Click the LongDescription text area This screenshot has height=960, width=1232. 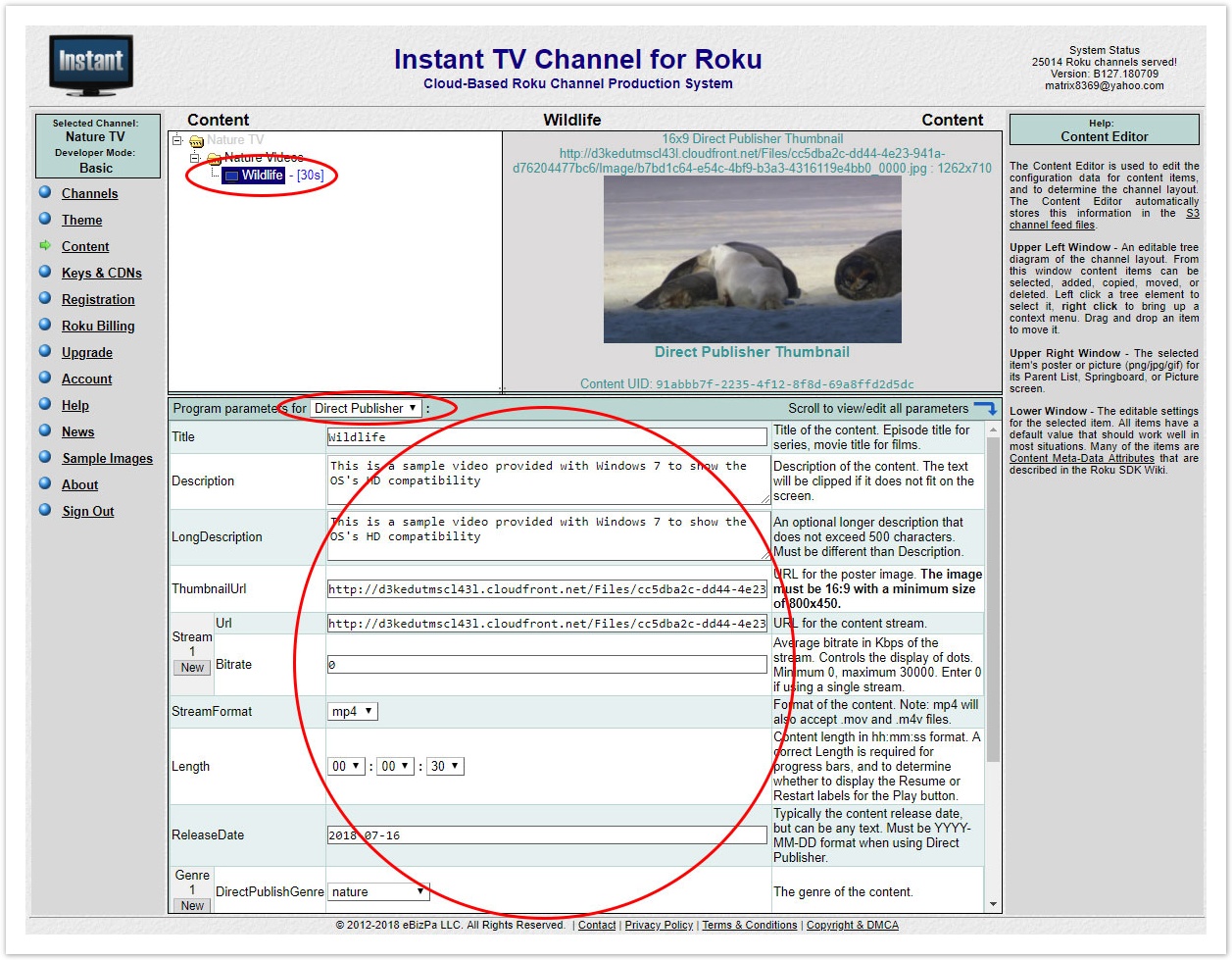549,536
